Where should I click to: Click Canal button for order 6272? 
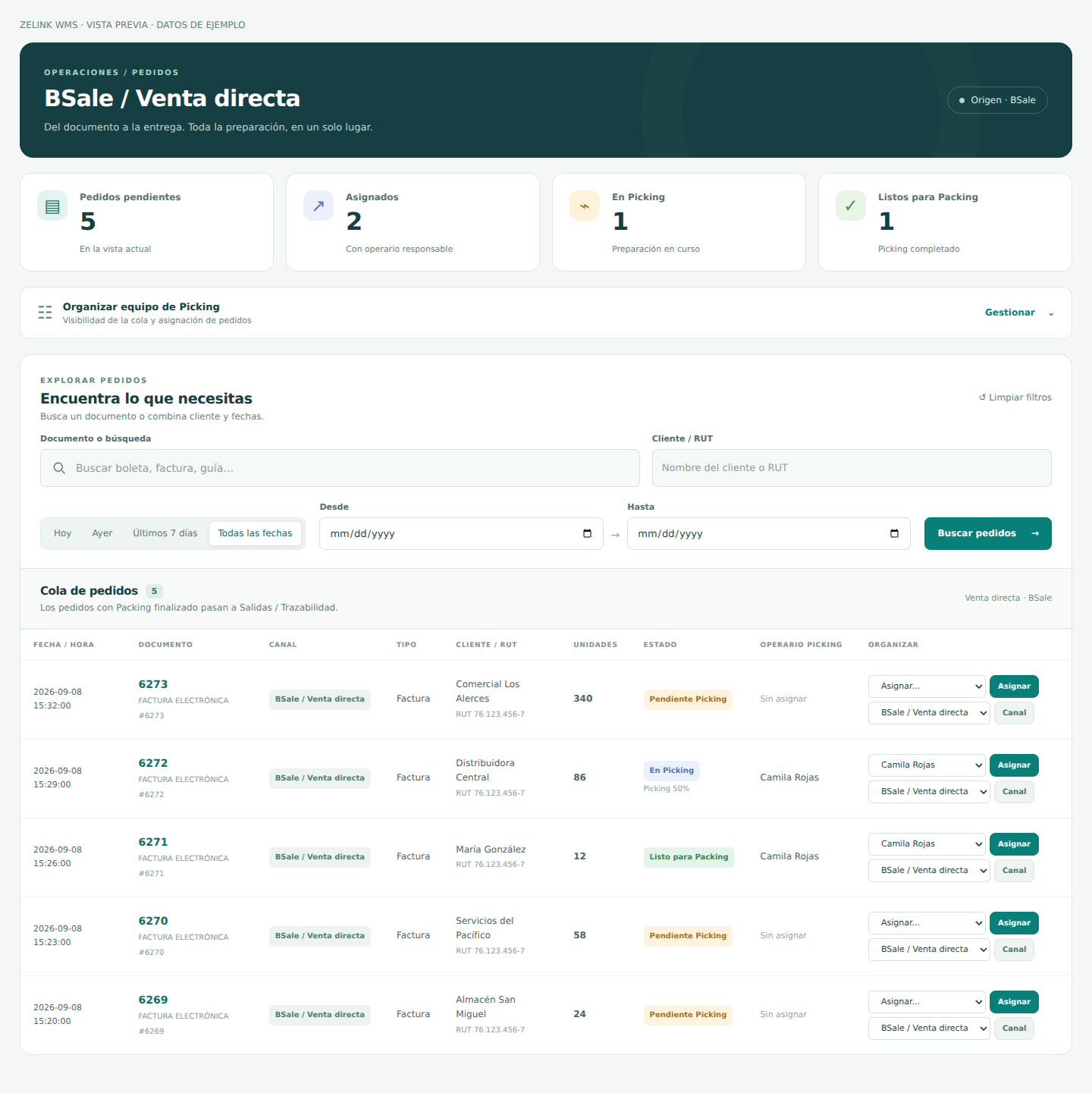pos(1014,792)
